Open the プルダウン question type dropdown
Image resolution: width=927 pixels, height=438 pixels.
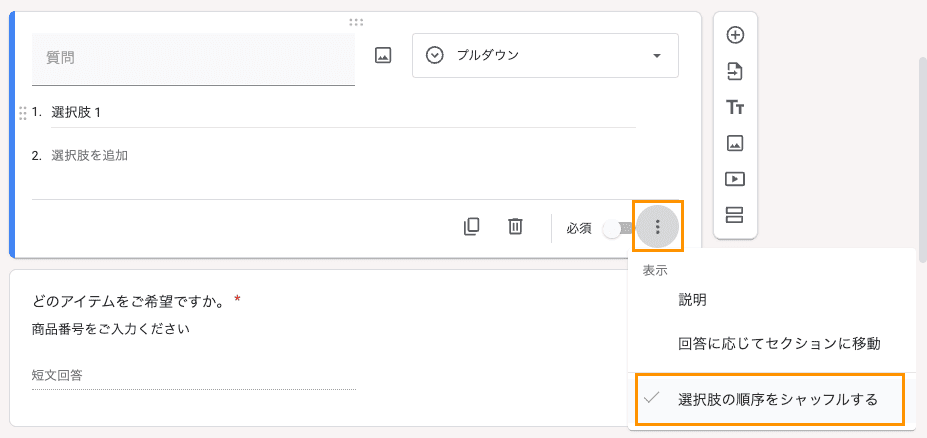point(545,56)
